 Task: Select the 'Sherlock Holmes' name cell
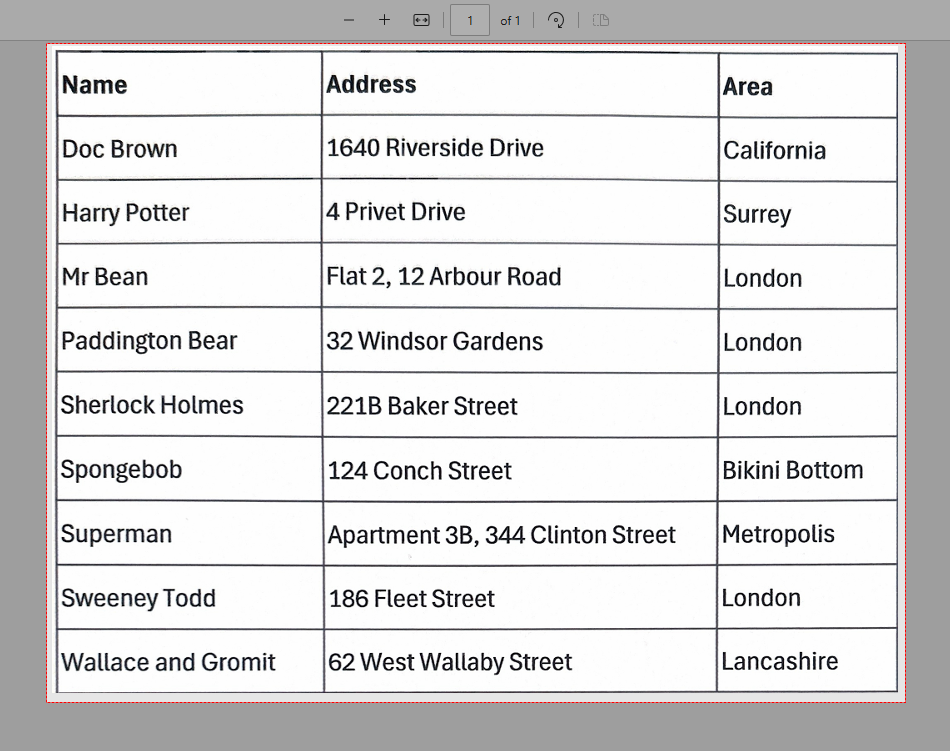(x=152, y=405)
